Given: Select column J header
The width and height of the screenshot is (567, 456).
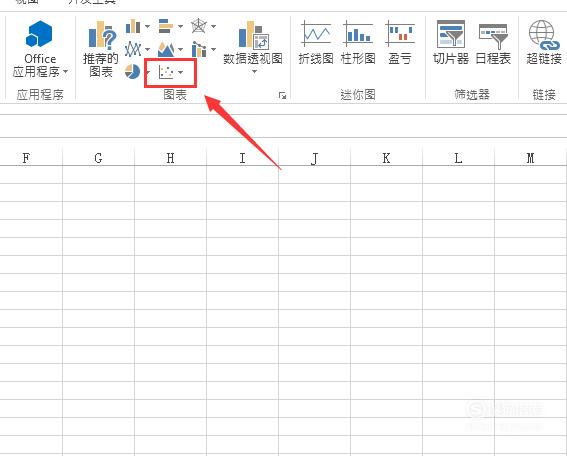Looking at the screenshot, I should point(314,158).
